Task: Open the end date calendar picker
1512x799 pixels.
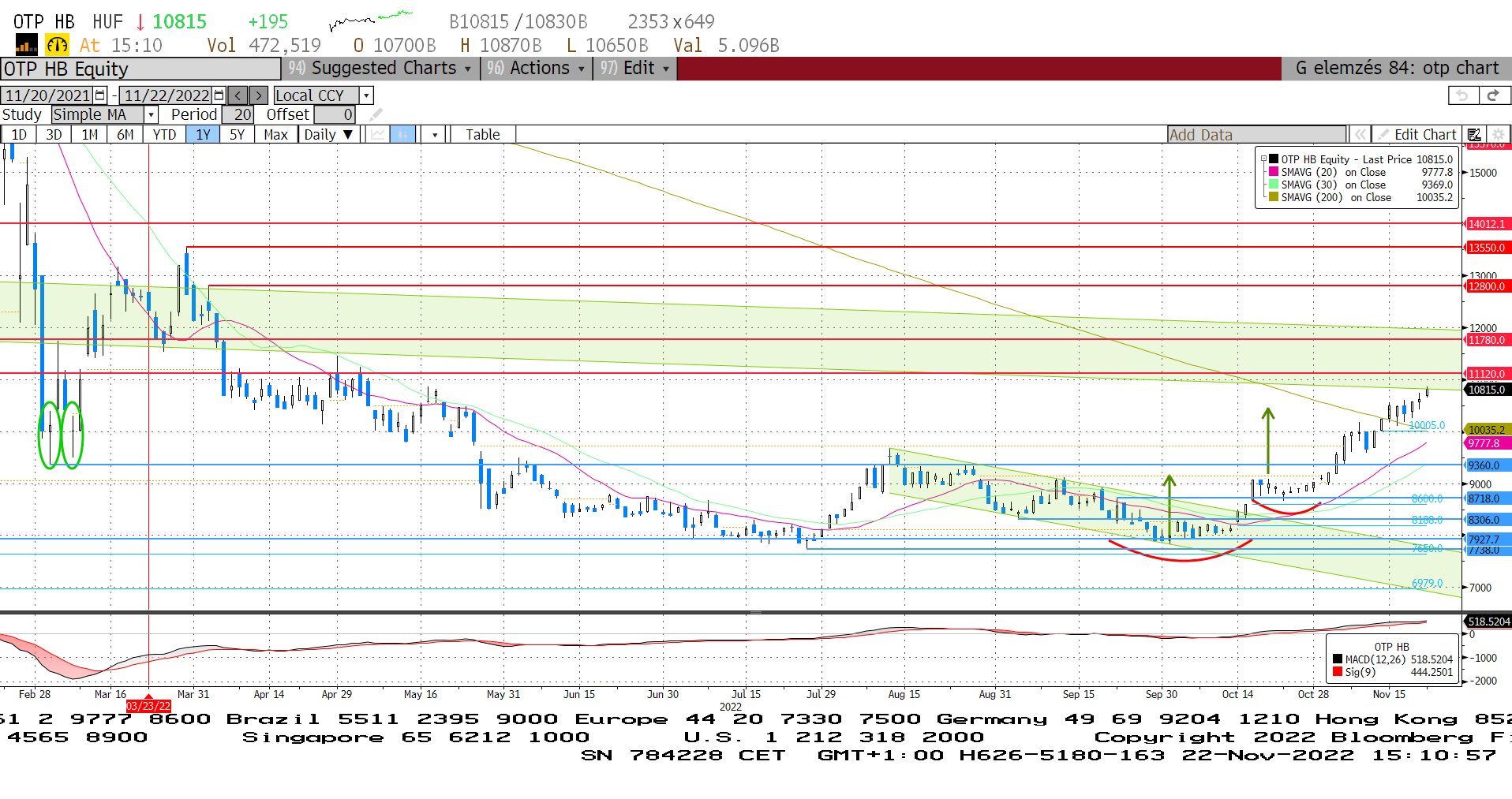Action: (219, 95)
